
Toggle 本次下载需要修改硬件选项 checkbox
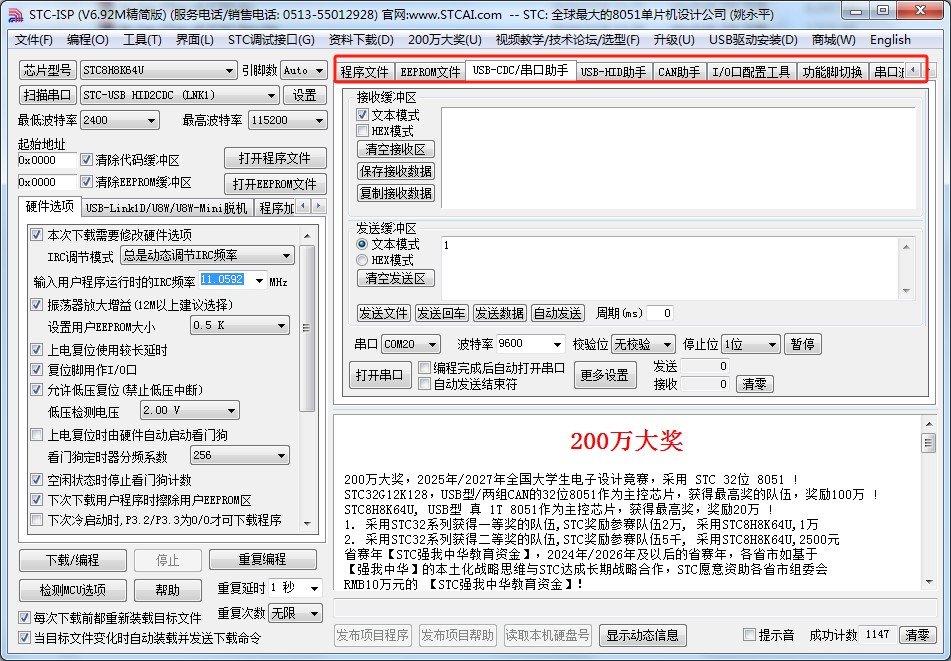click(x=36, y=235)
